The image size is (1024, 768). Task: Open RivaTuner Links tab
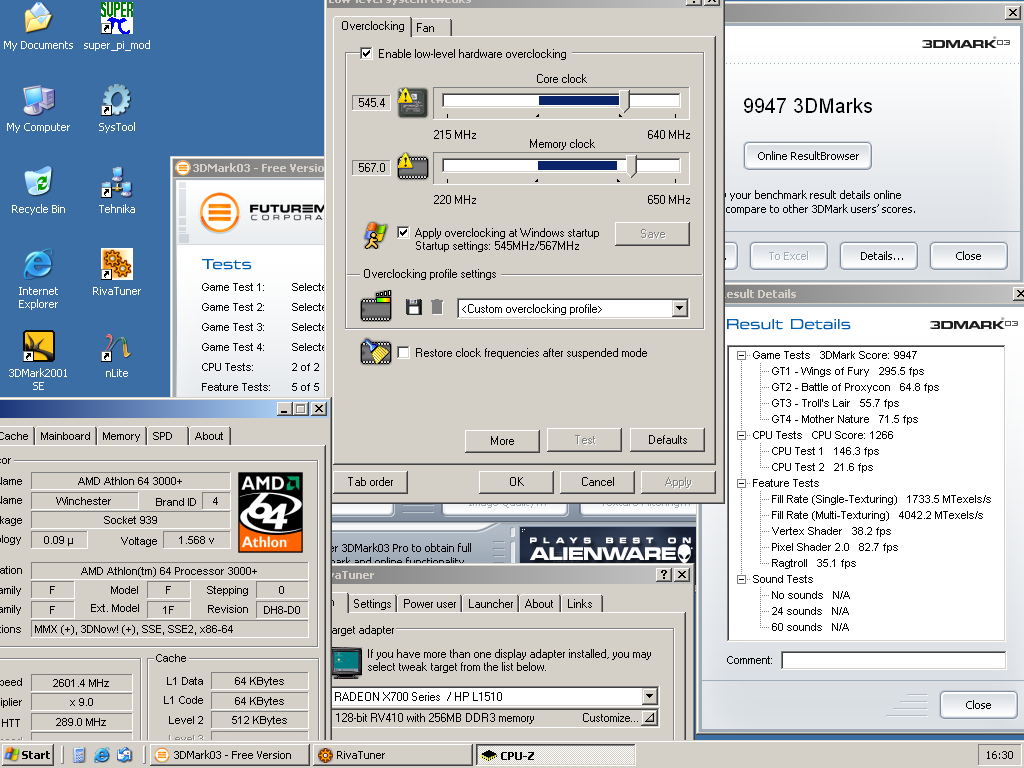pyautogui.click(x=580, y=603)
